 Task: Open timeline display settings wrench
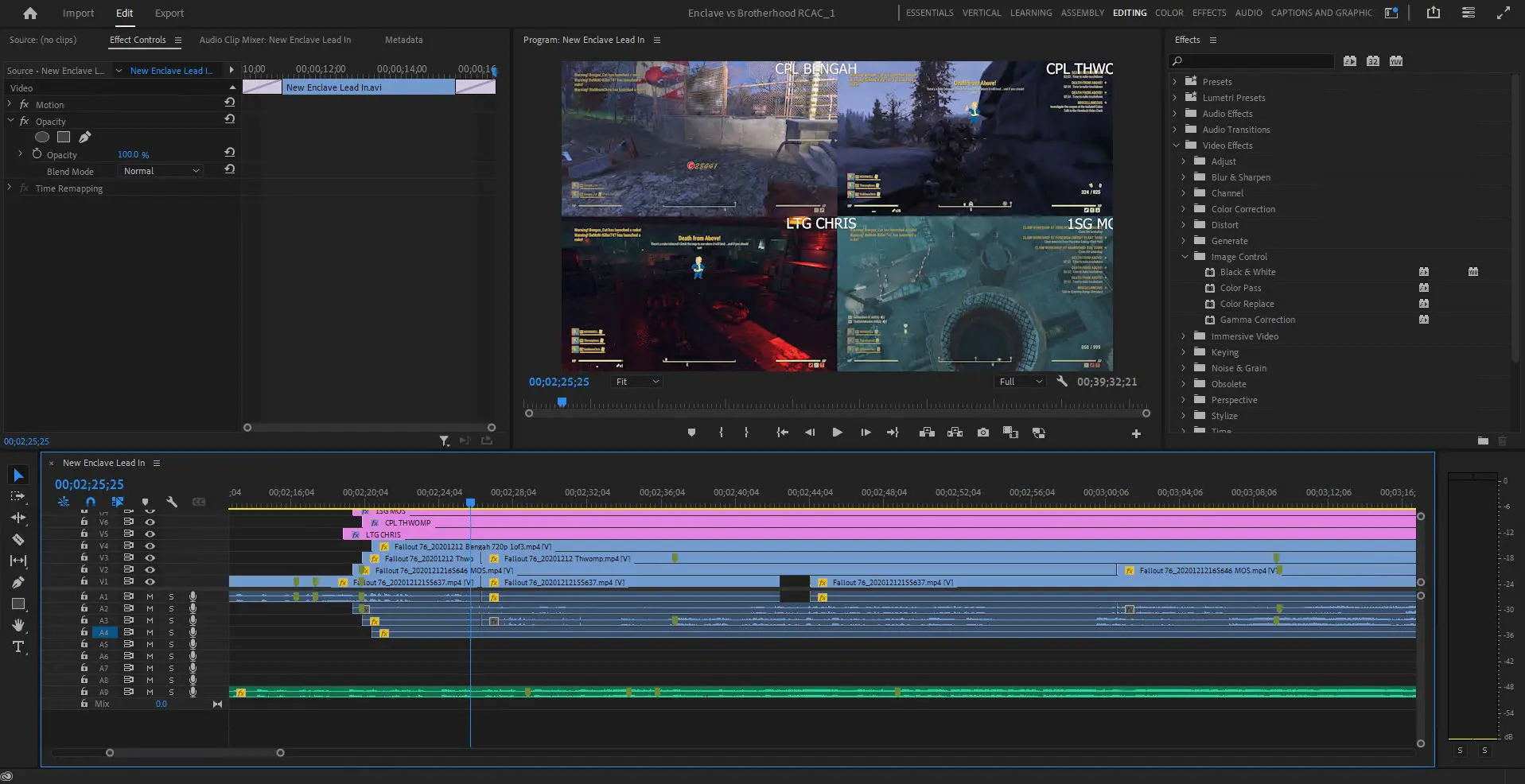(x=172, y=502)
